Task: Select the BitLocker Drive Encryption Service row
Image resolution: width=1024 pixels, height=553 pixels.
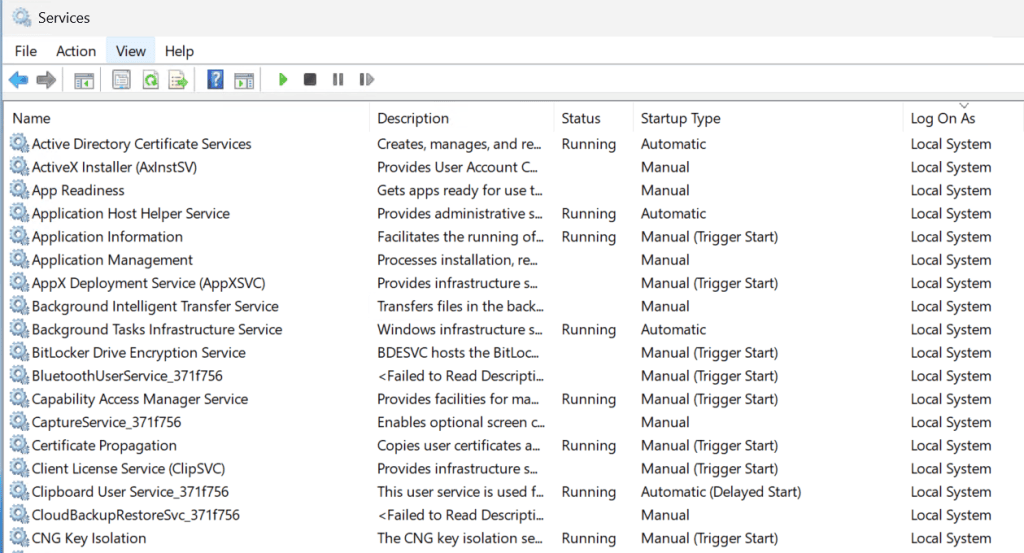Action: click(138, 353)
